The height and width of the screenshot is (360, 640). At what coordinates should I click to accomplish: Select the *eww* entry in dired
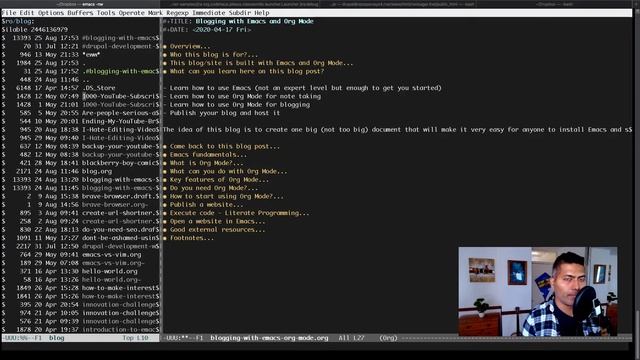[91, 54]
